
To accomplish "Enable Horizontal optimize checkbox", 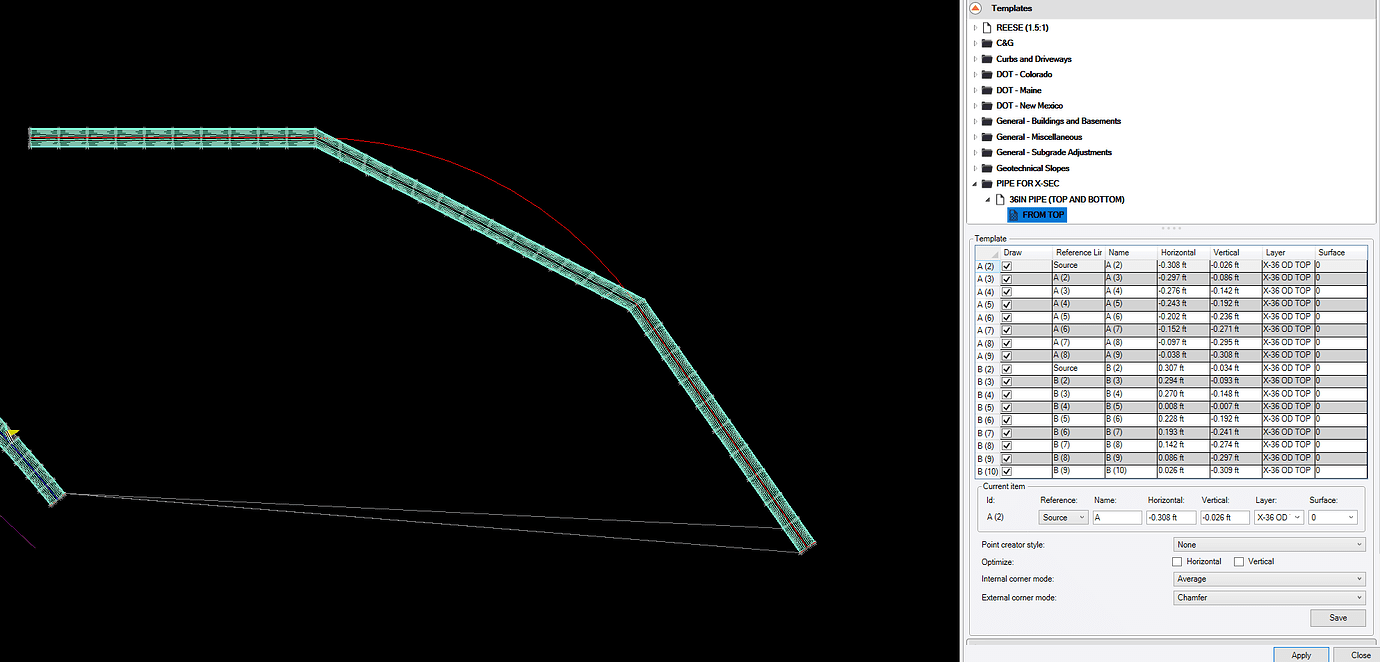I will click(1178, 562).
